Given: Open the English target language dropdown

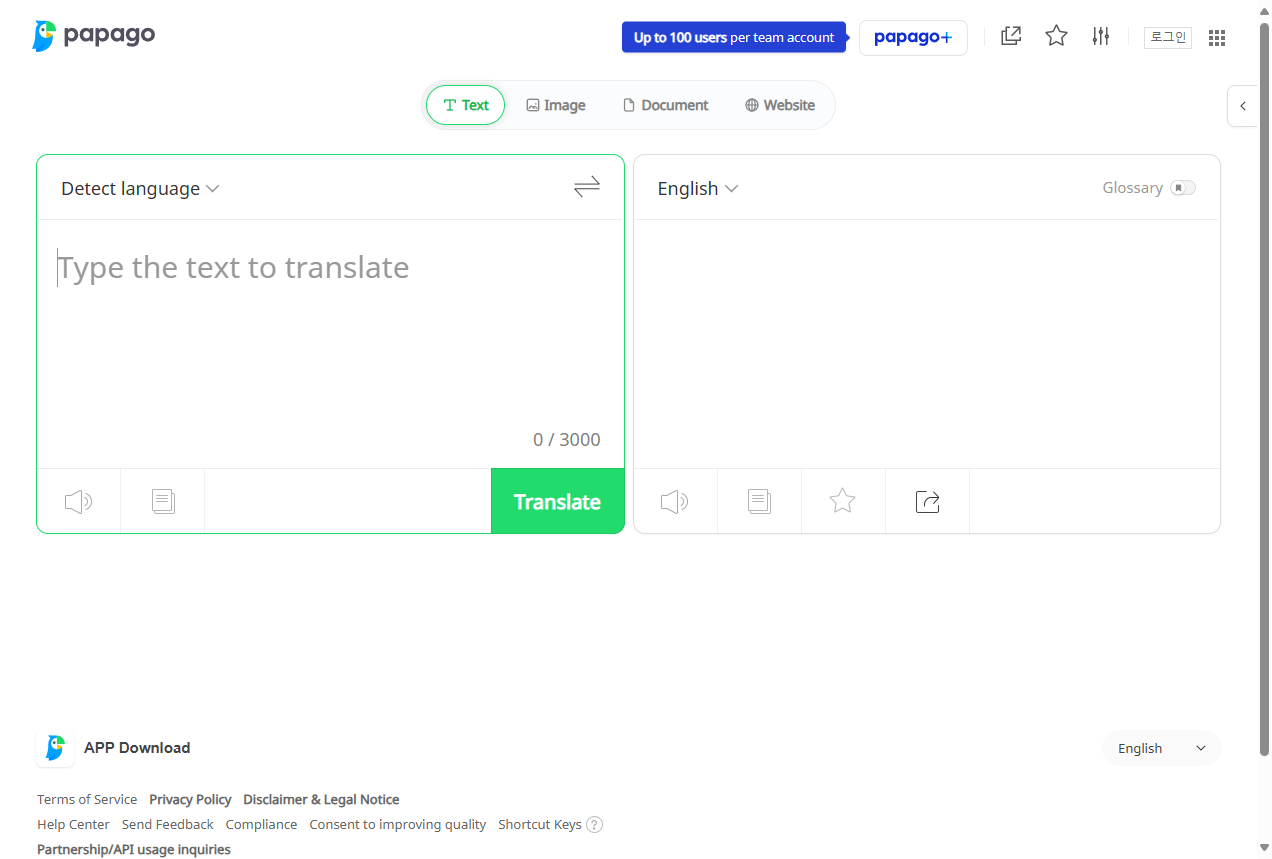Looking at the screenshot, I should (697, 189).
